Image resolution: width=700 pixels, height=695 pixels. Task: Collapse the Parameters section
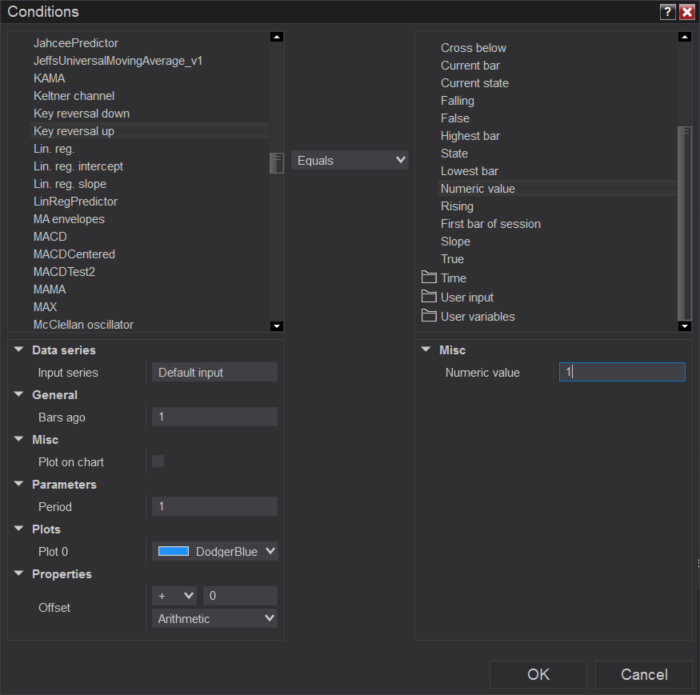(19, 483)
